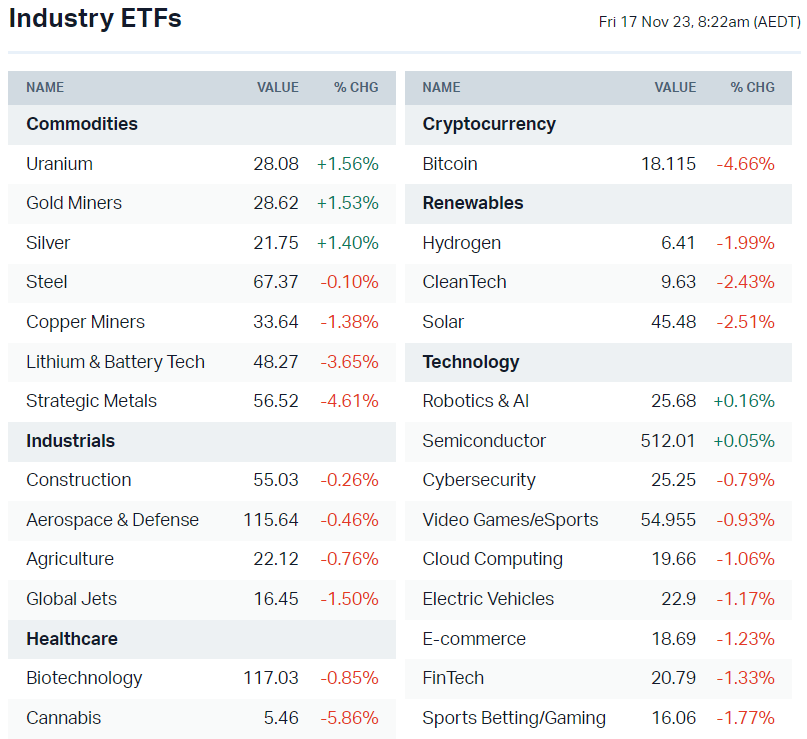This screenshot has width=807, height=739.
Task: Click the Bitcoin ETF name
Action: pyautogui.click(x=450, y=164)
